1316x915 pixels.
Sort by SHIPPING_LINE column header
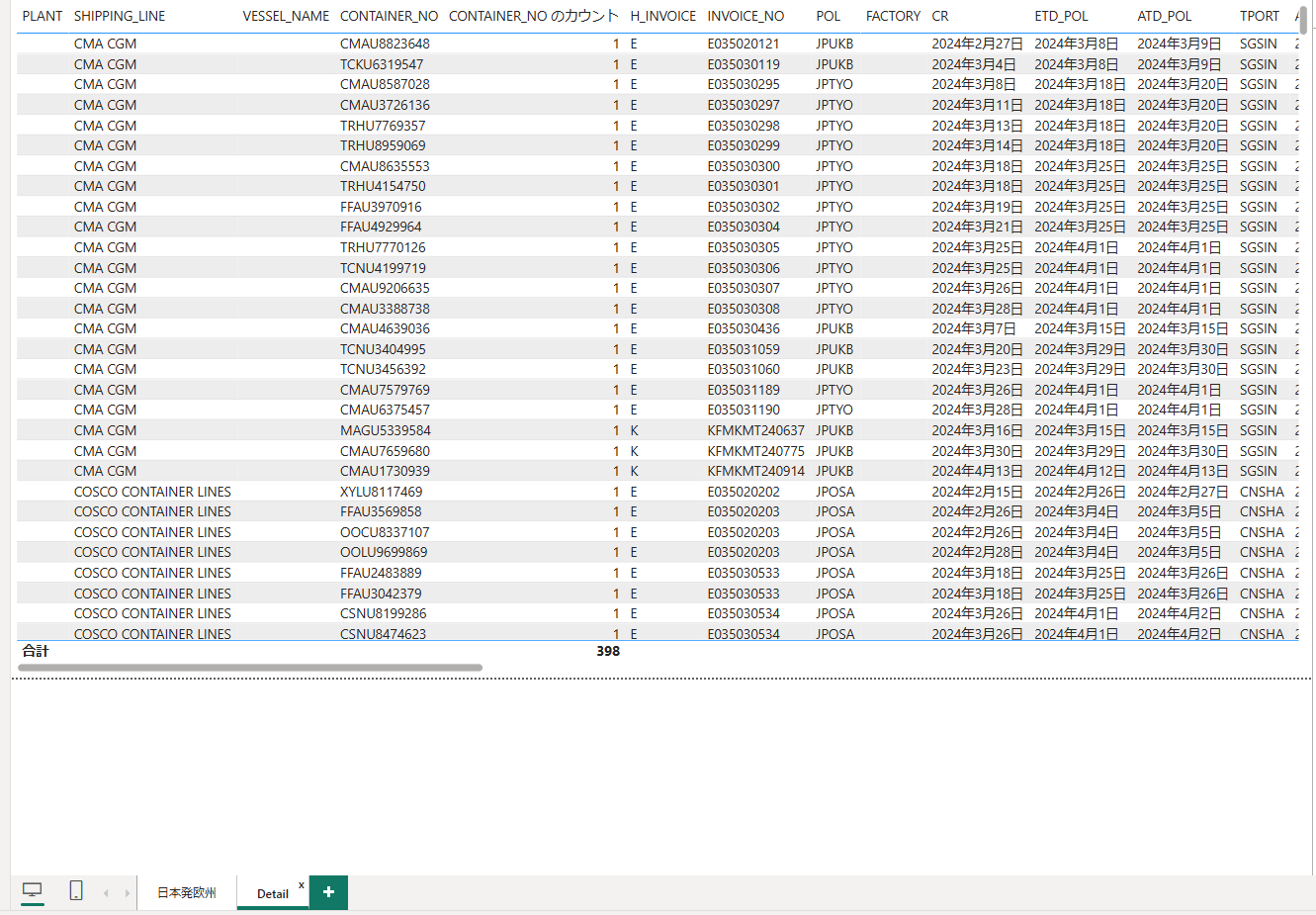[120, 16]
